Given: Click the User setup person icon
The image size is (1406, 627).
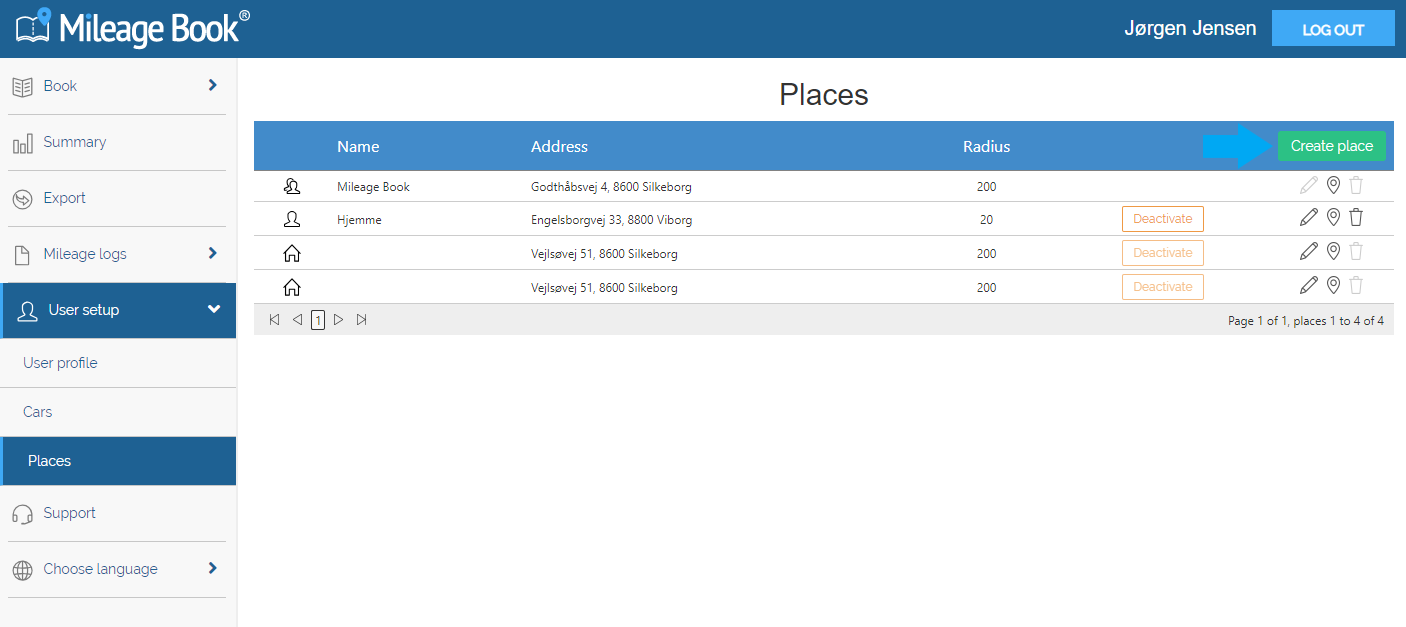Looking at the screenshot, I should (x=28, y=311).
